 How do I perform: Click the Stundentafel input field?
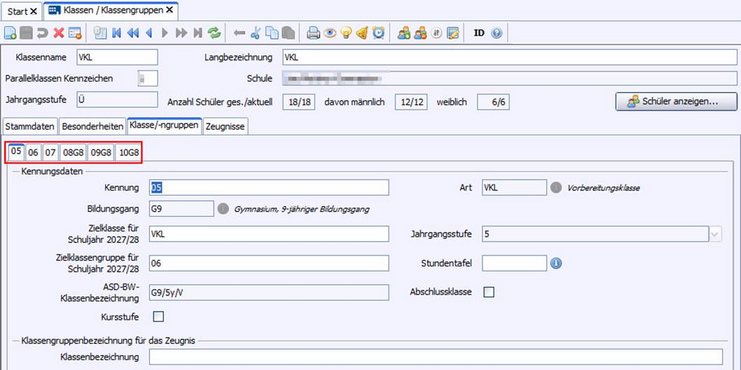[514, 263]
